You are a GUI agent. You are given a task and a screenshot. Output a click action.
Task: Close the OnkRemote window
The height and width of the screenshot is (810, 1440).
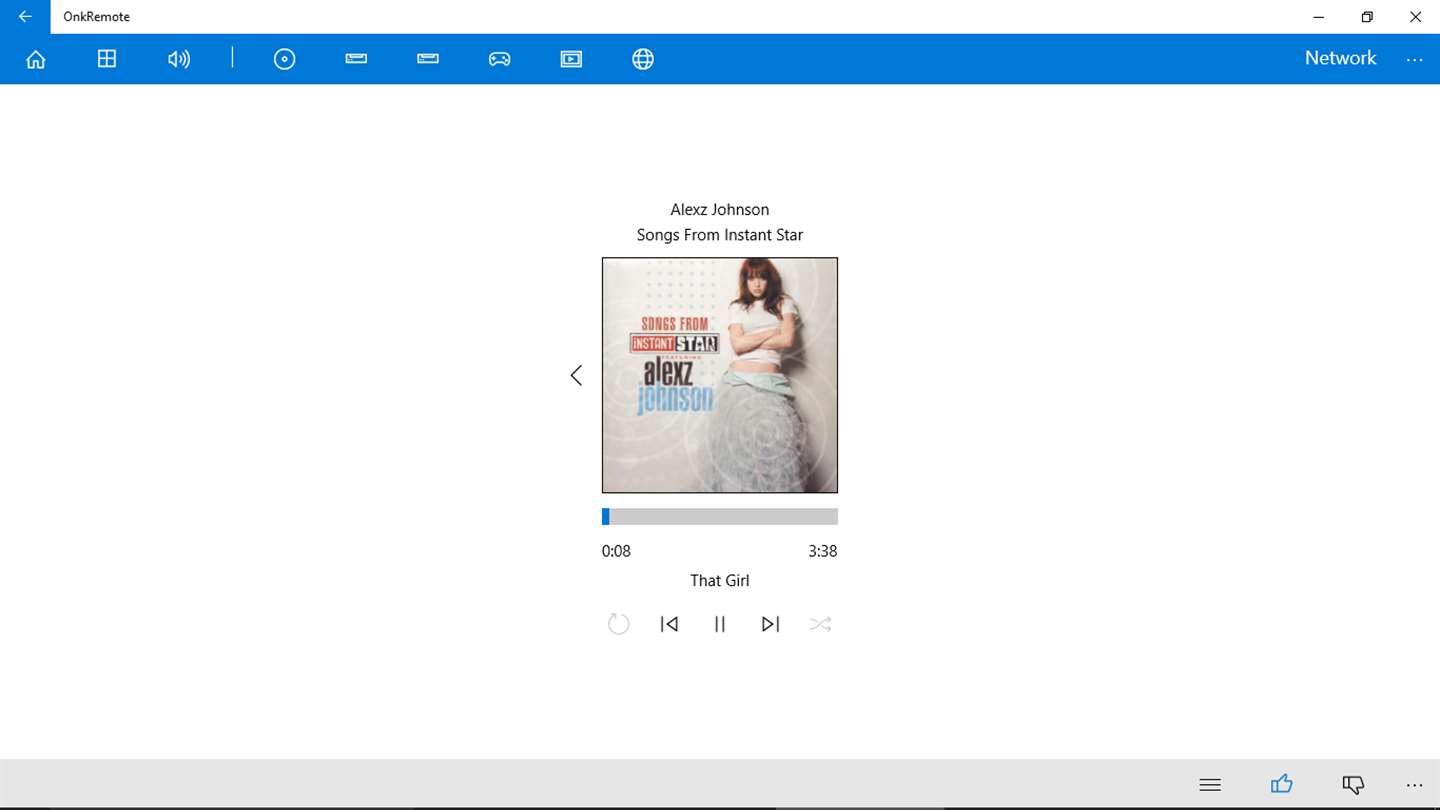[x=1415, y=17]
